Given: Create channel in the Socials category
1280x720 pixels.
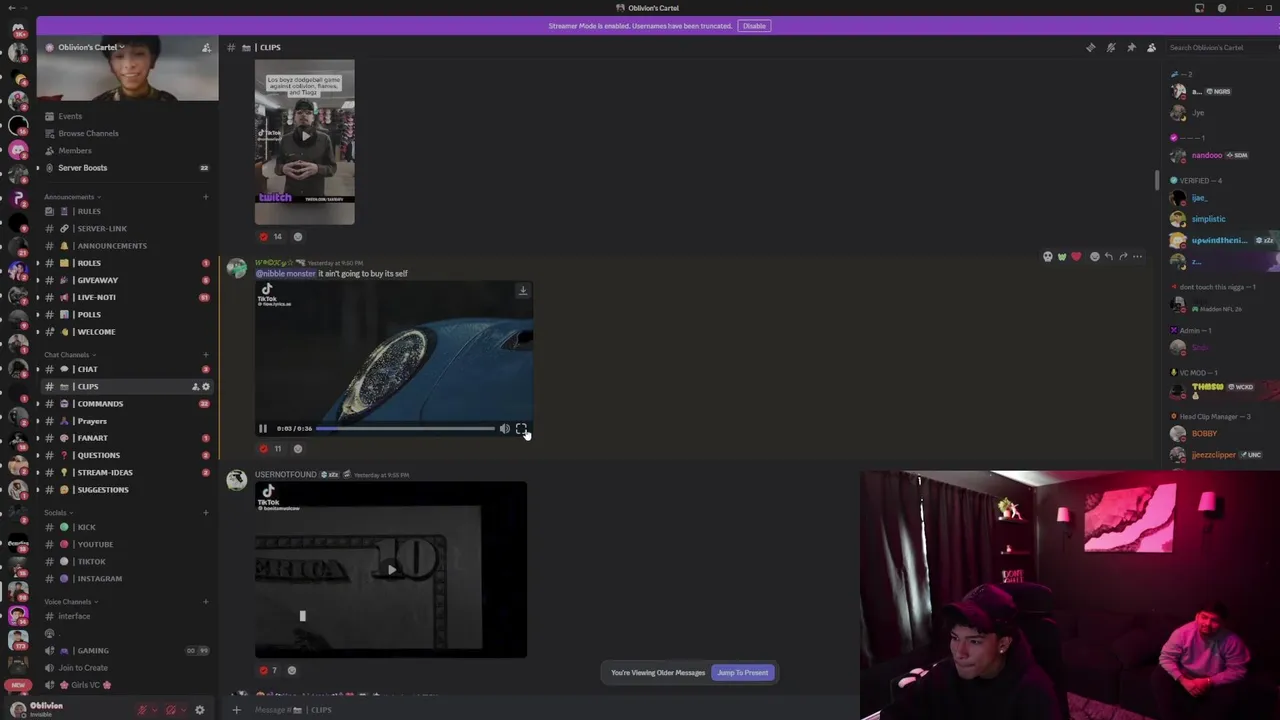Looking at the screenshot, I should (x=206, y=513).
